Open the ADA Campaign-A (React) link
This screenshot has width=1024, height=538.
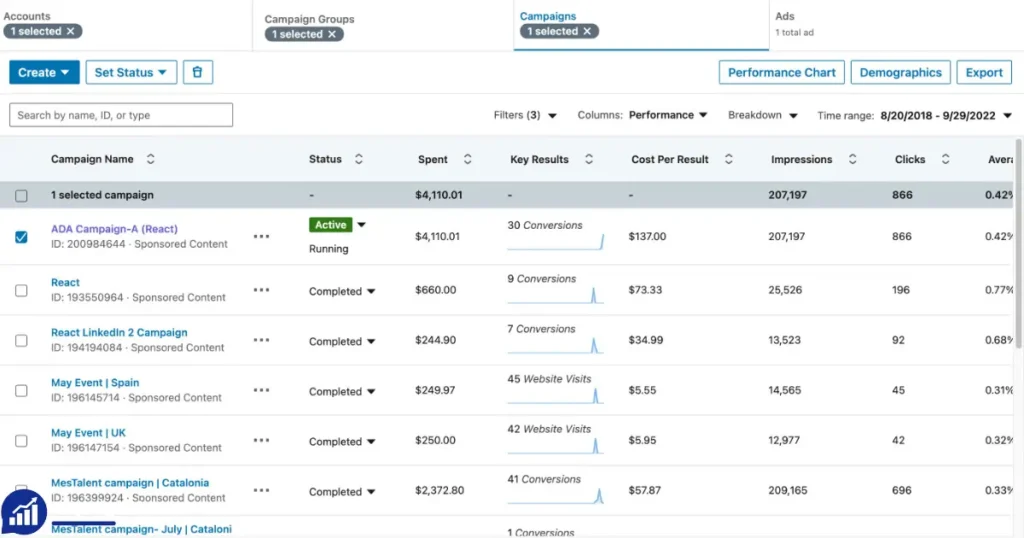pos(114,229)
